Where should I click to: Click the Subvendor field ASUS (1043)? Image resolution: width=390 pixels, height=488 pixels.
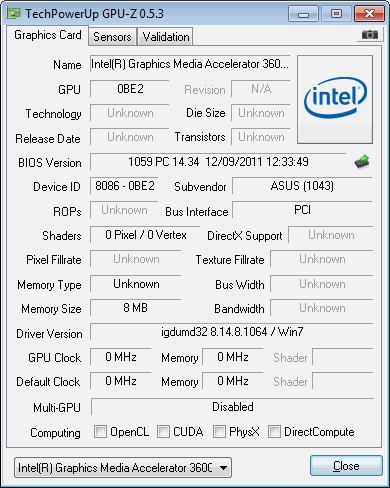(x=302, y=186)
